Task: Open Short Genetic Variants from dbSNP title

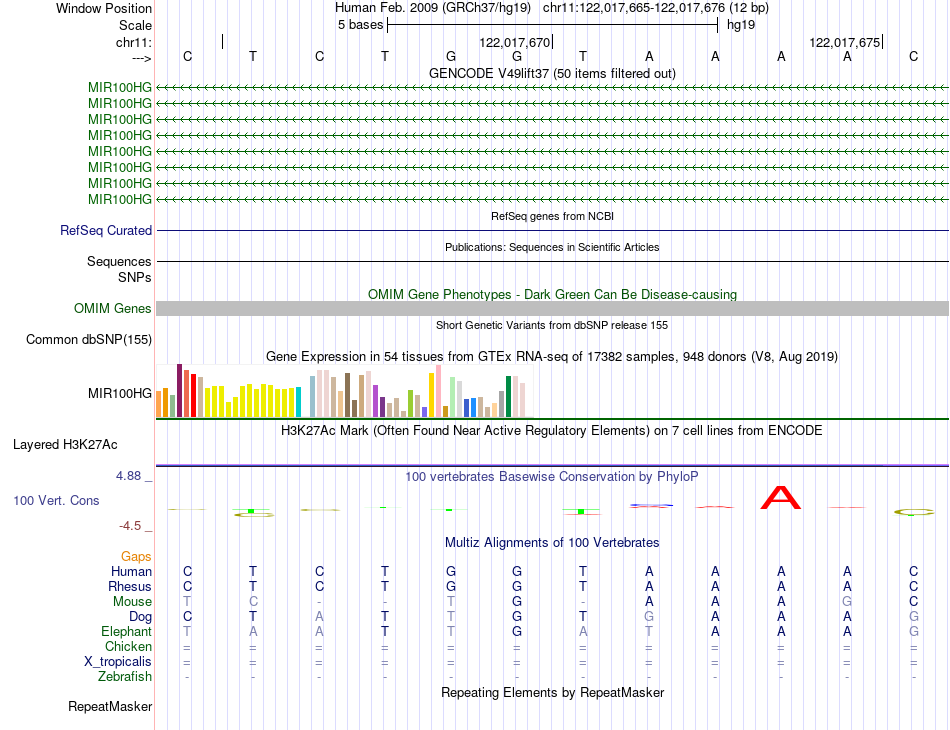Action: pos(552,325)
